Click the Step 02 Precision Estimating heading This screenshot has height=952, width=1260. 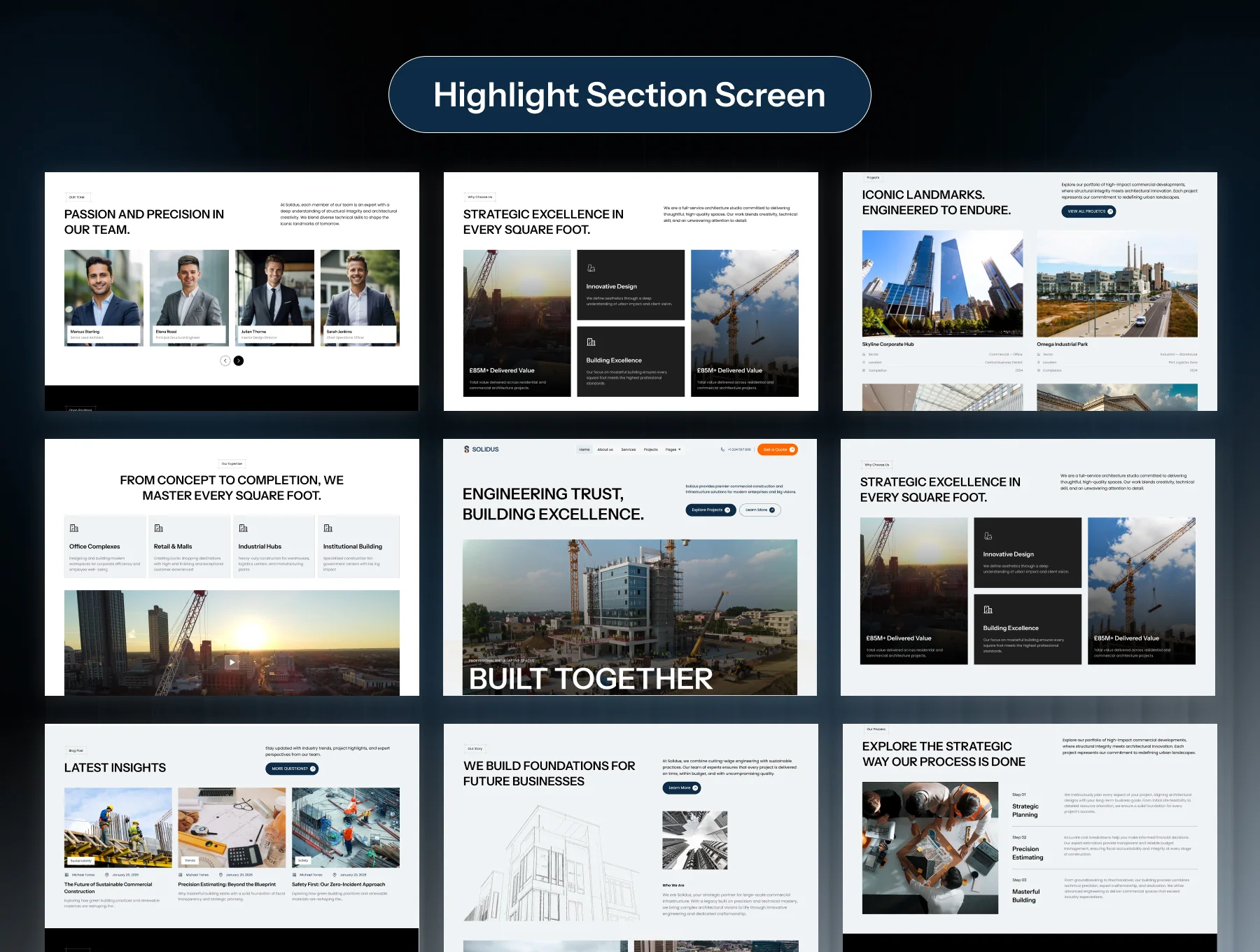click(1028, 853)
